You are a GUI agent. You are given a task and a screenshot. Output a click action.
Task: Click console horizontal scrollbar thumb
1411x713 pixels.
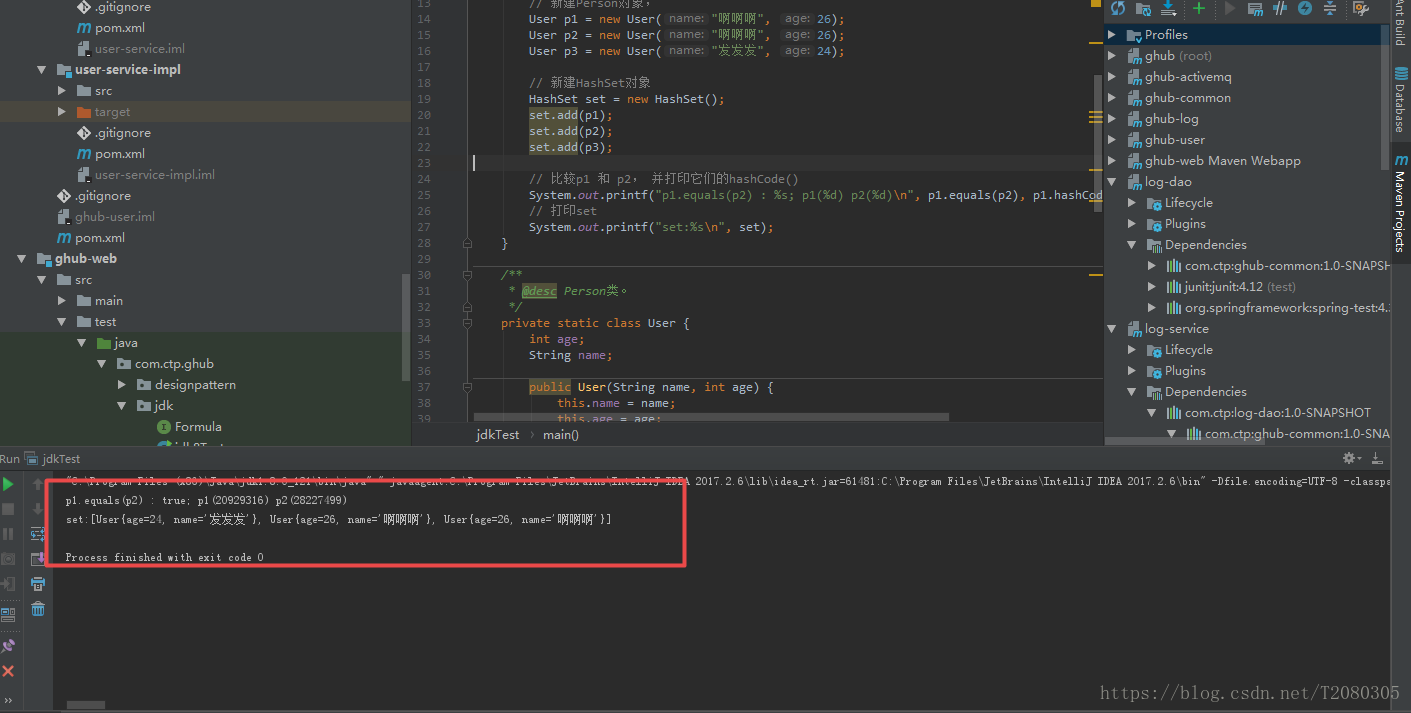86,706
